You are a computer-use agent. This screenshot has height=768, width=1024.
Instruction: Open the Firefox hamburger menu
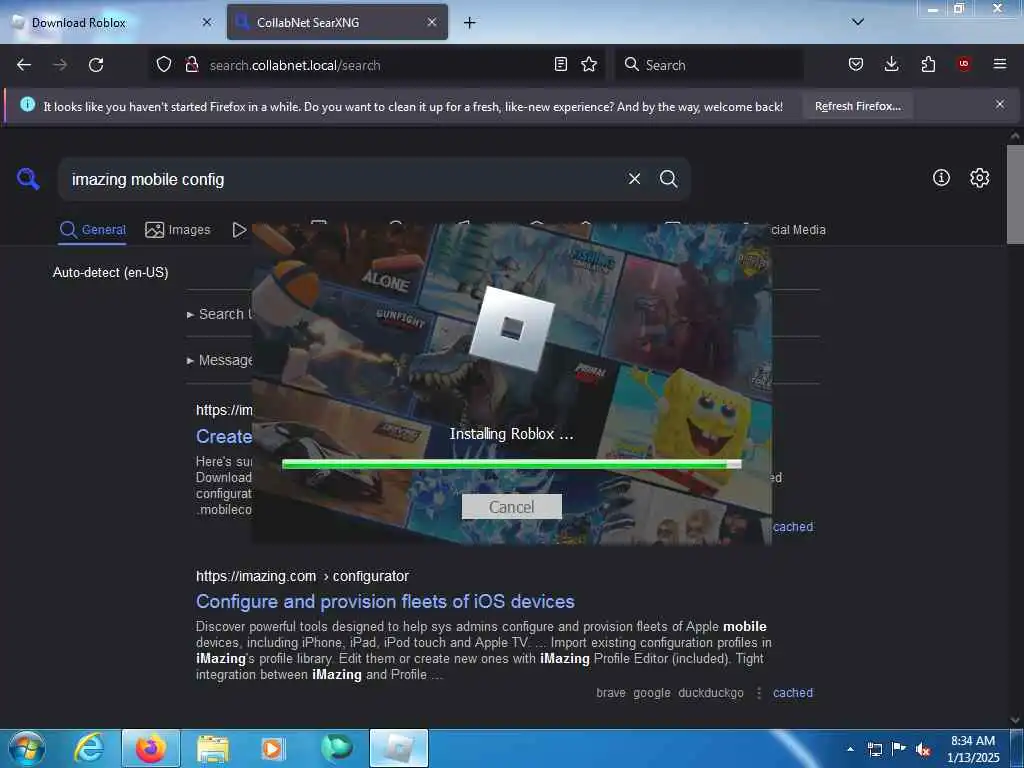click(999, 65)
